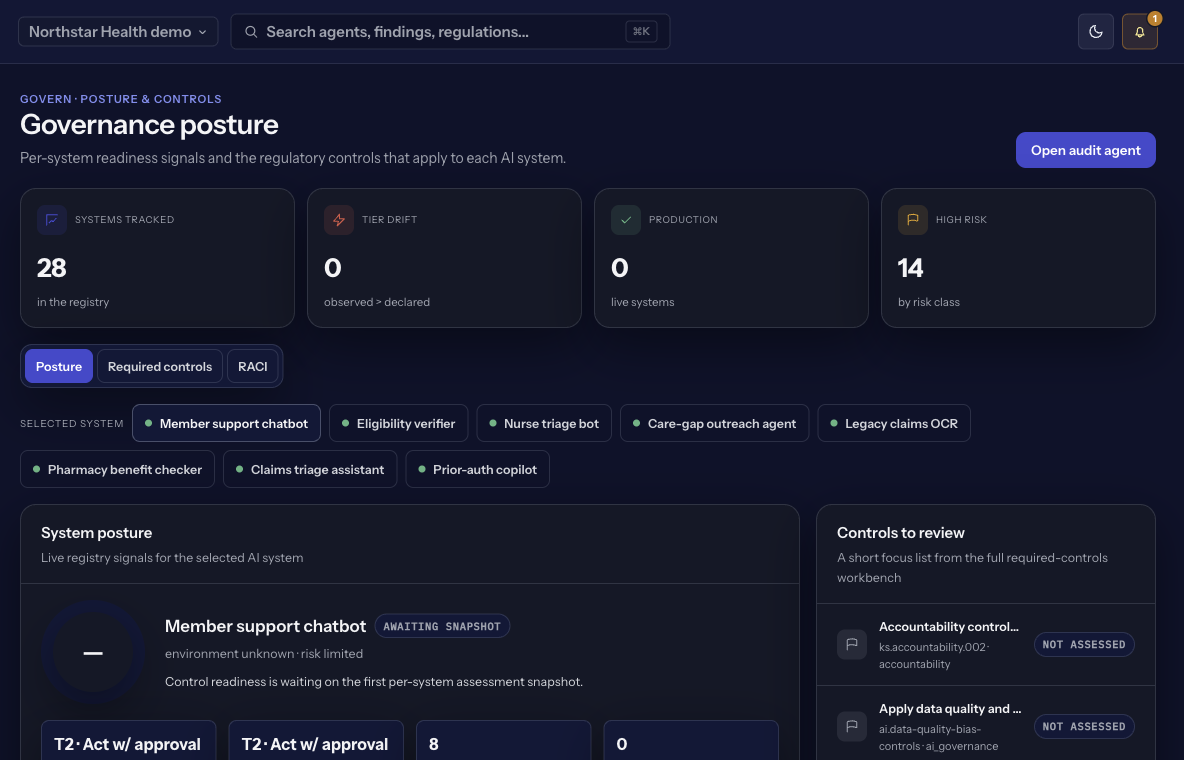Expand the Northstar Health demo dropdown
This screenshot has width=1184, height=760.
pyautogui.click(x=118, y=32)
